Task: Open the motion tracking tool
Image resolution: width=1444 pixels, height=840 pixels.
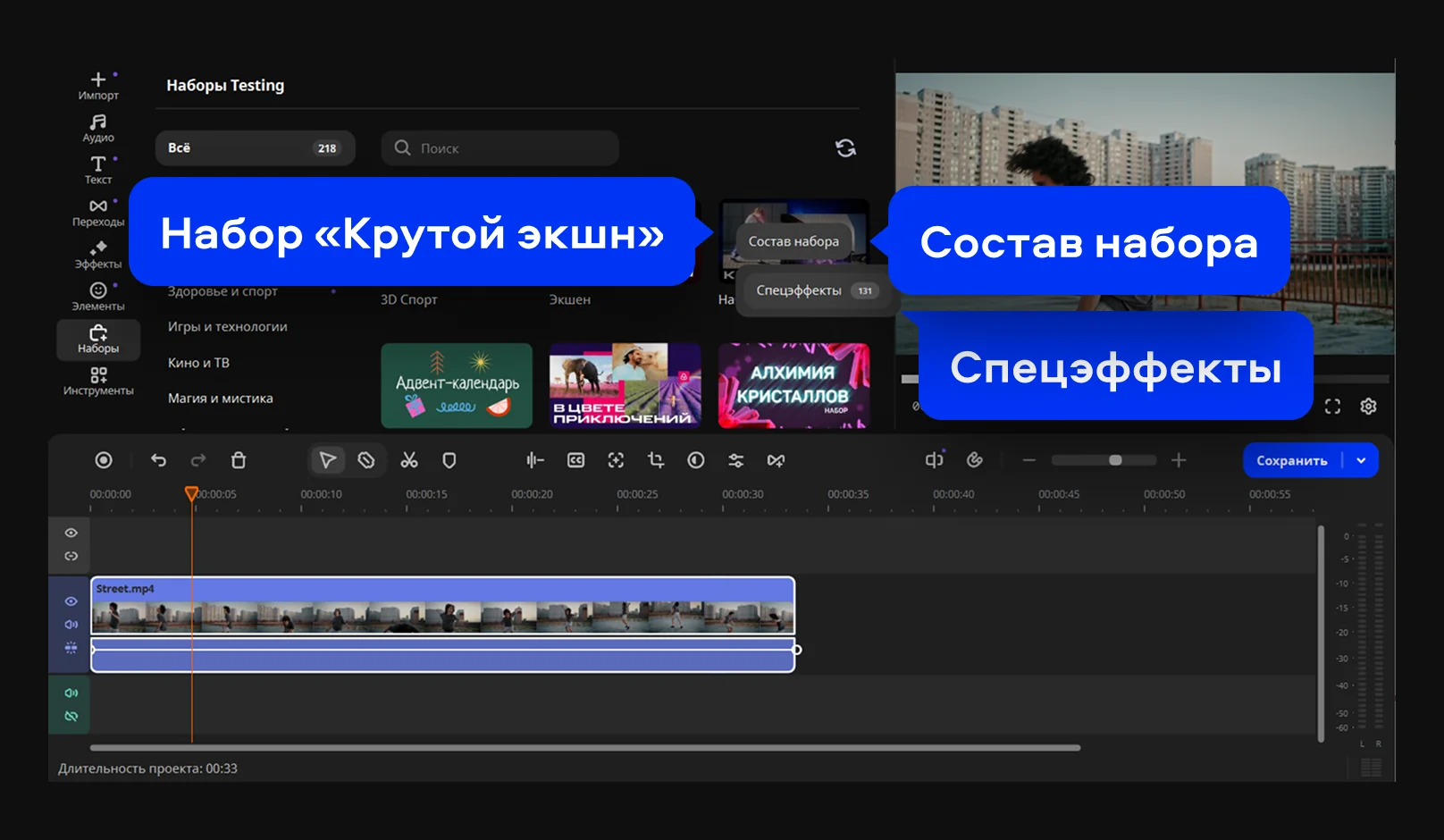Action: click(616, 460)
